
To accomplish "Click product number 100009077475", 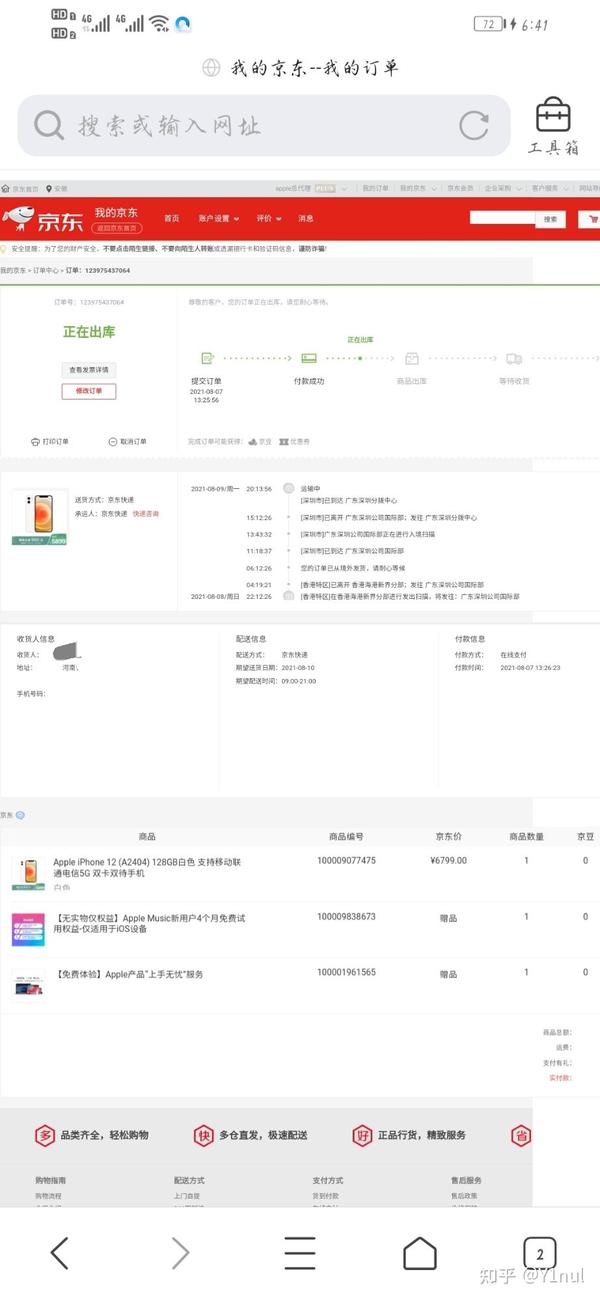I will (346, 860).
